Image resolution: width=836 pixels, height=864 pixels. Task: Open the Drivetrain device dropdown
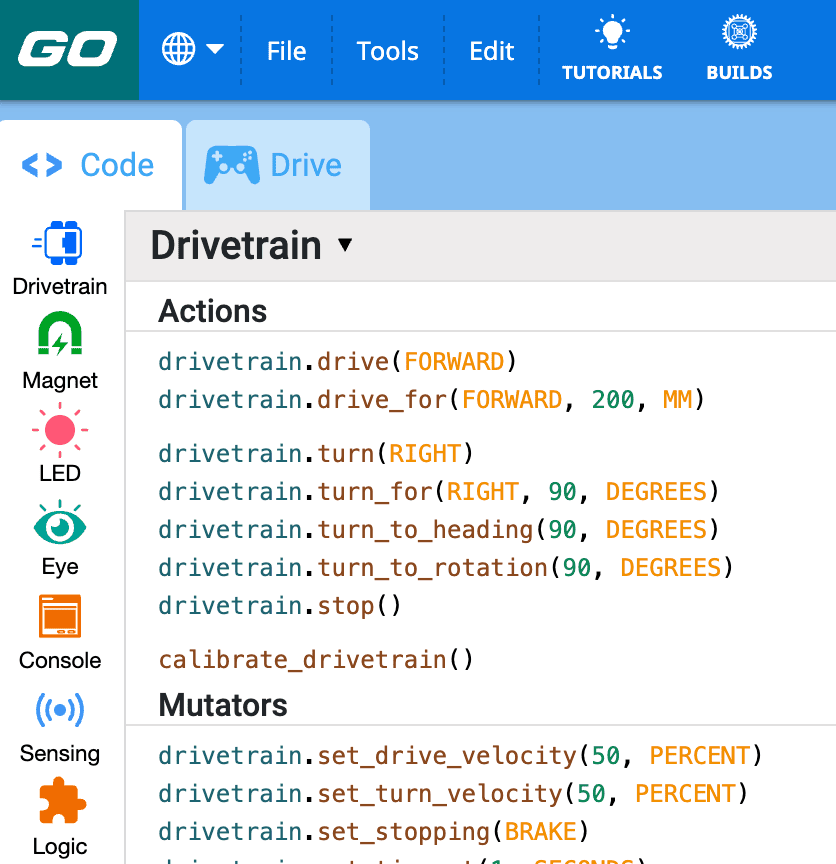(x=248, y=245)
